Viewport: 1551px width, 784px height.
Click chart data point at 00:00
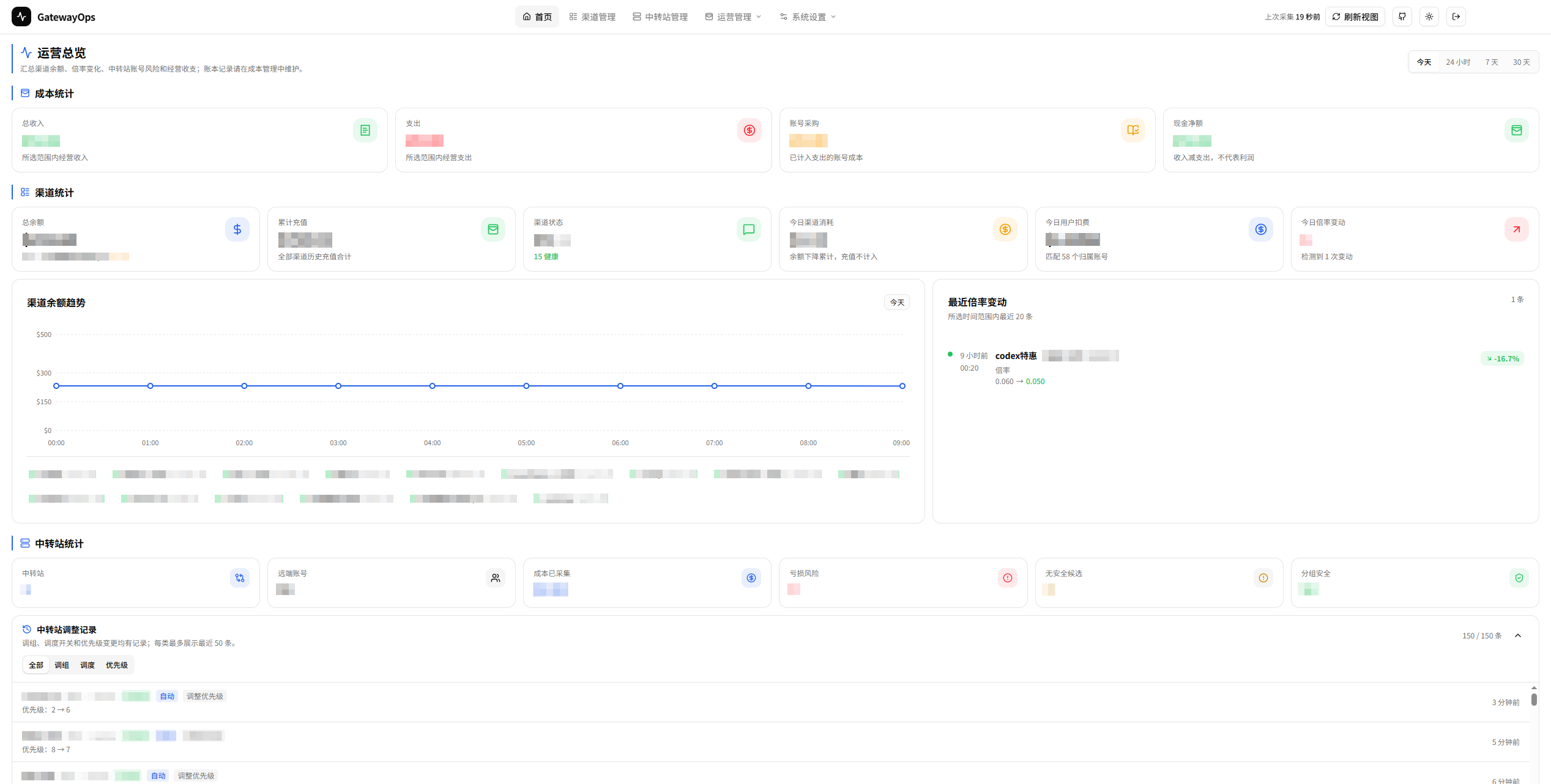[56, 386]
